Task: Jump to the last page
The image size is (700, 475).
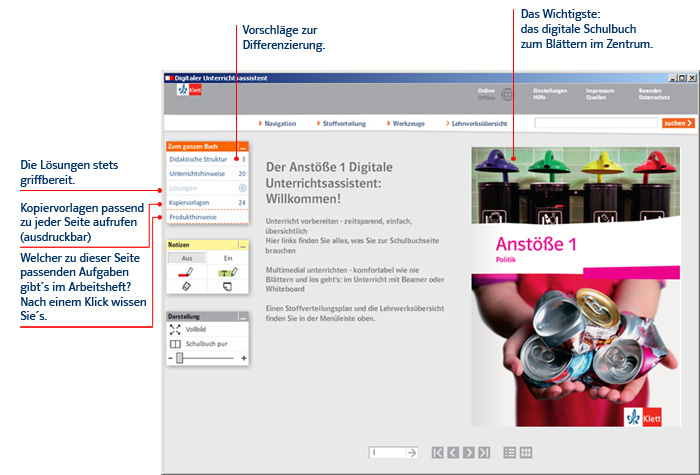Action: pyautogui.click(x=484, y=453)
